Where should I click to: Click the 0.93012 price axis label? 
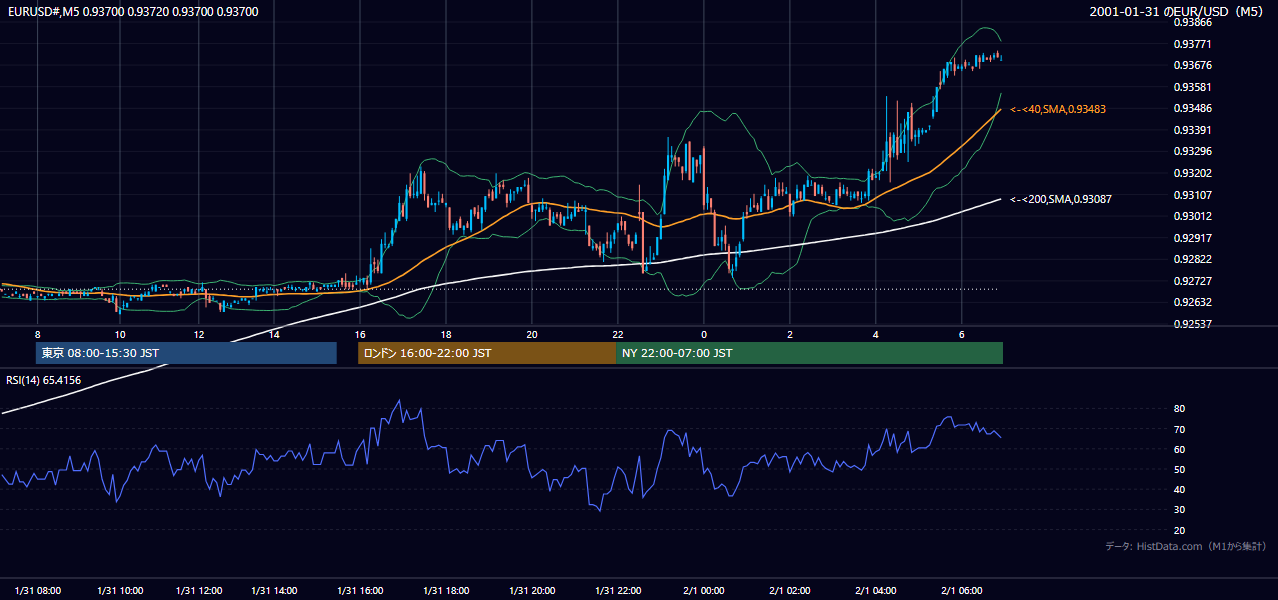[1193, 216]
